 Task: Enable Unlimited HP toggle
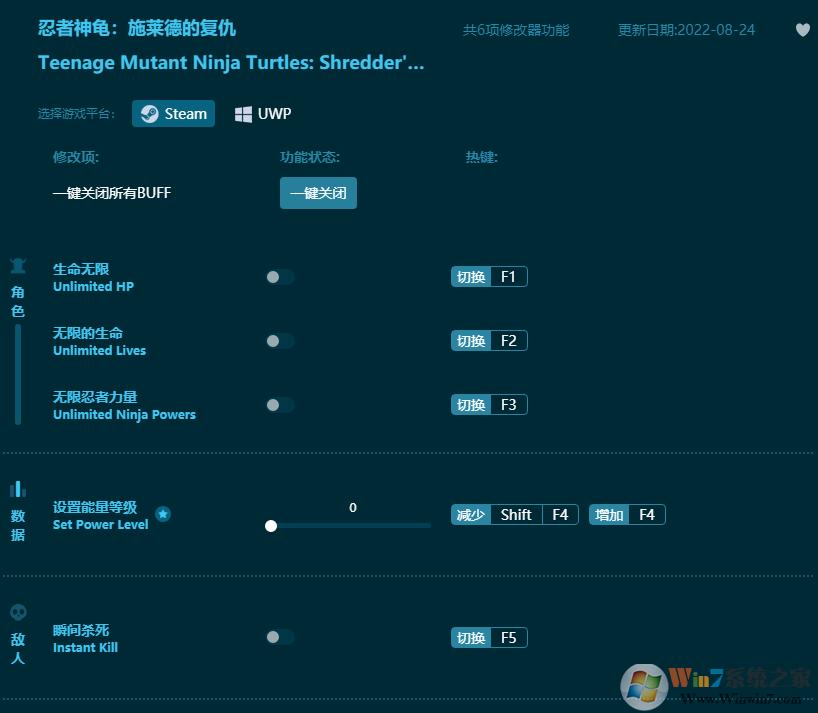tap(280, 277)
